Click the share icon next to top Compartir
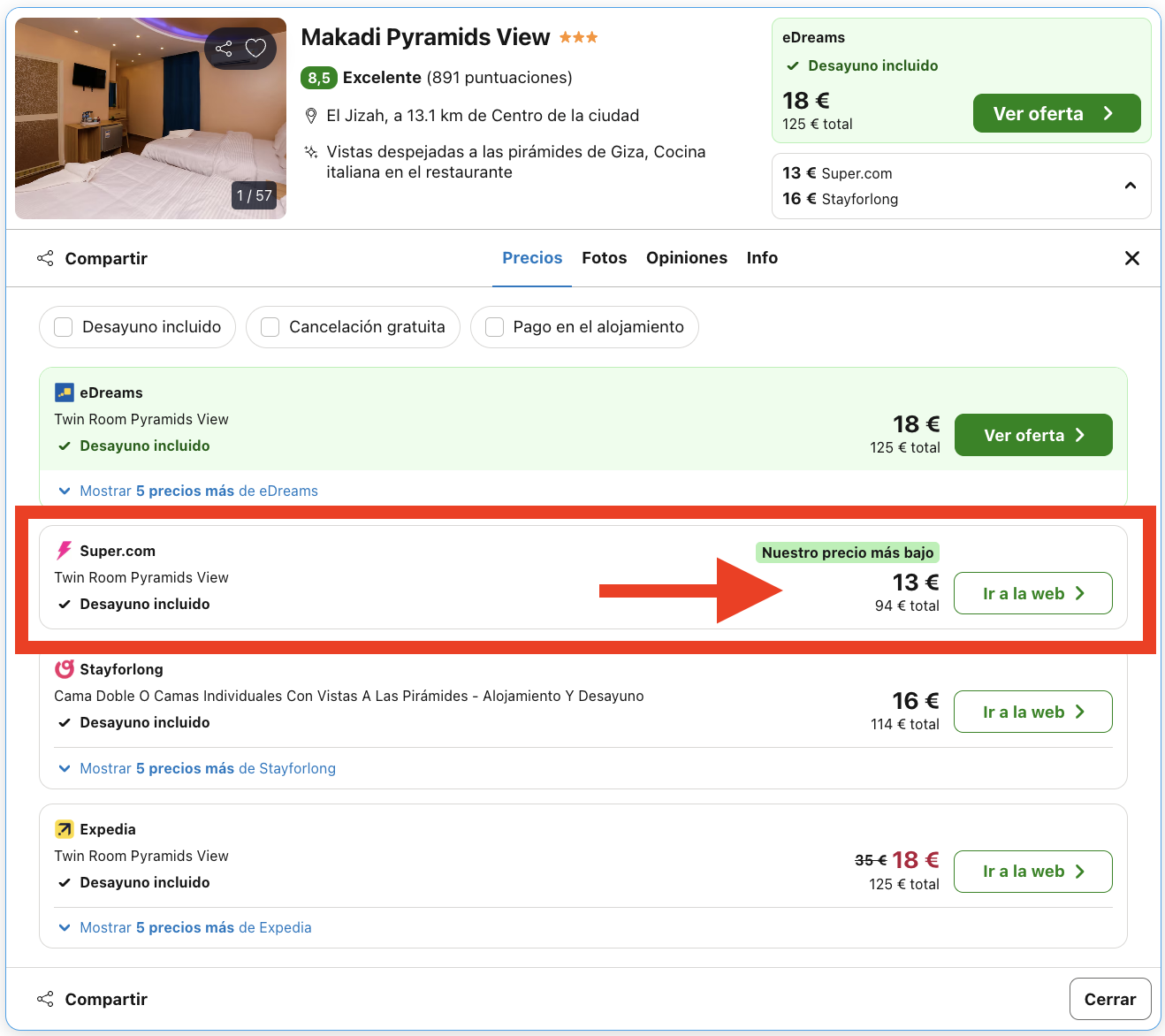The height and width of the screenshot is (1036, 1165). point(45,258)
